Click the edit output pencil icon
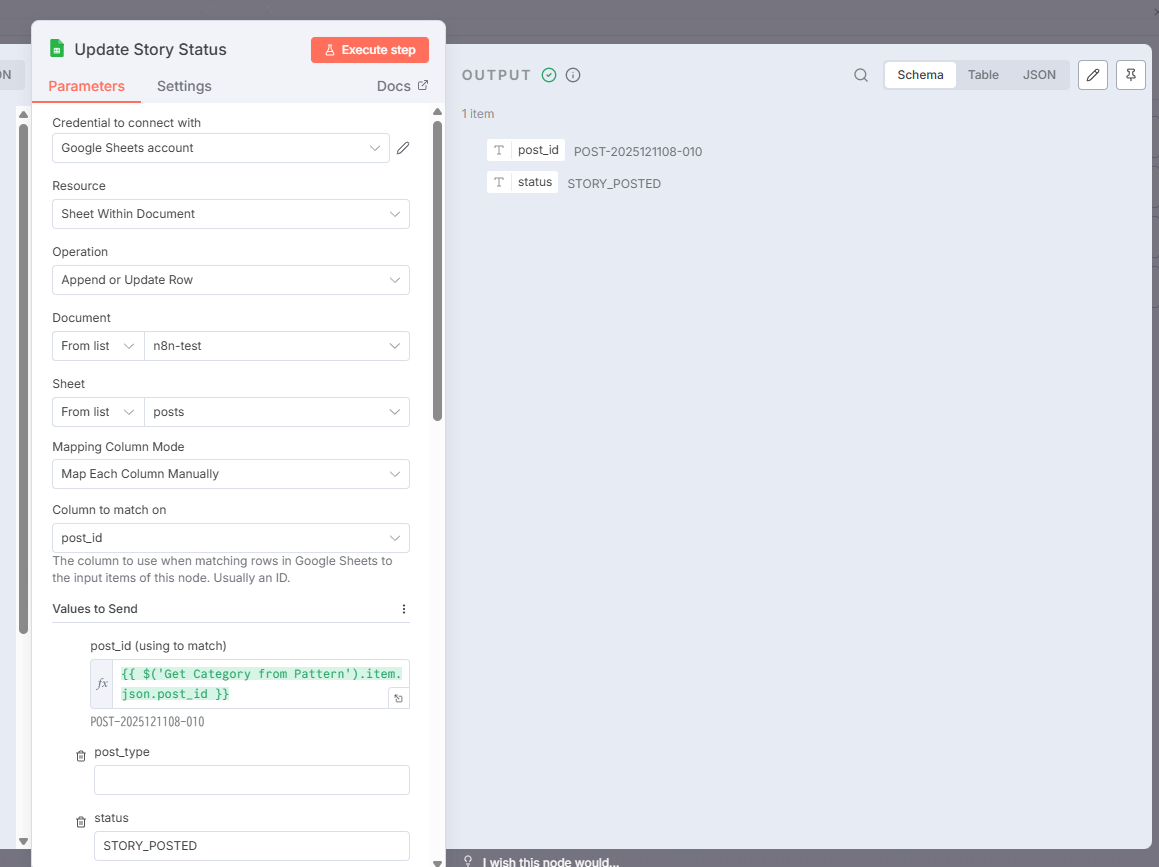The image size is (1159, 867). (x=1093, y=75)
